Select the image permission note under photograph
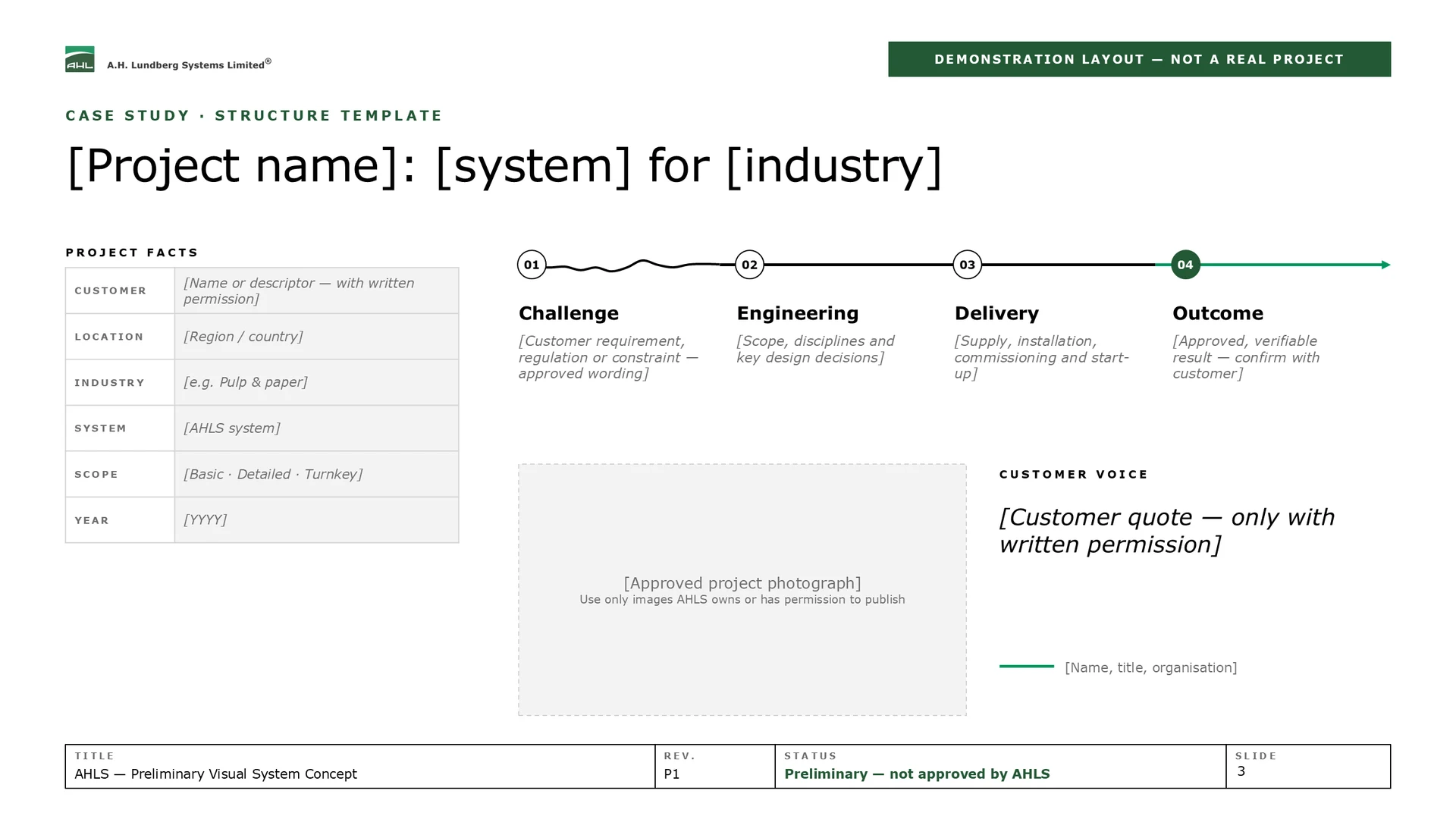 point(742,600)
